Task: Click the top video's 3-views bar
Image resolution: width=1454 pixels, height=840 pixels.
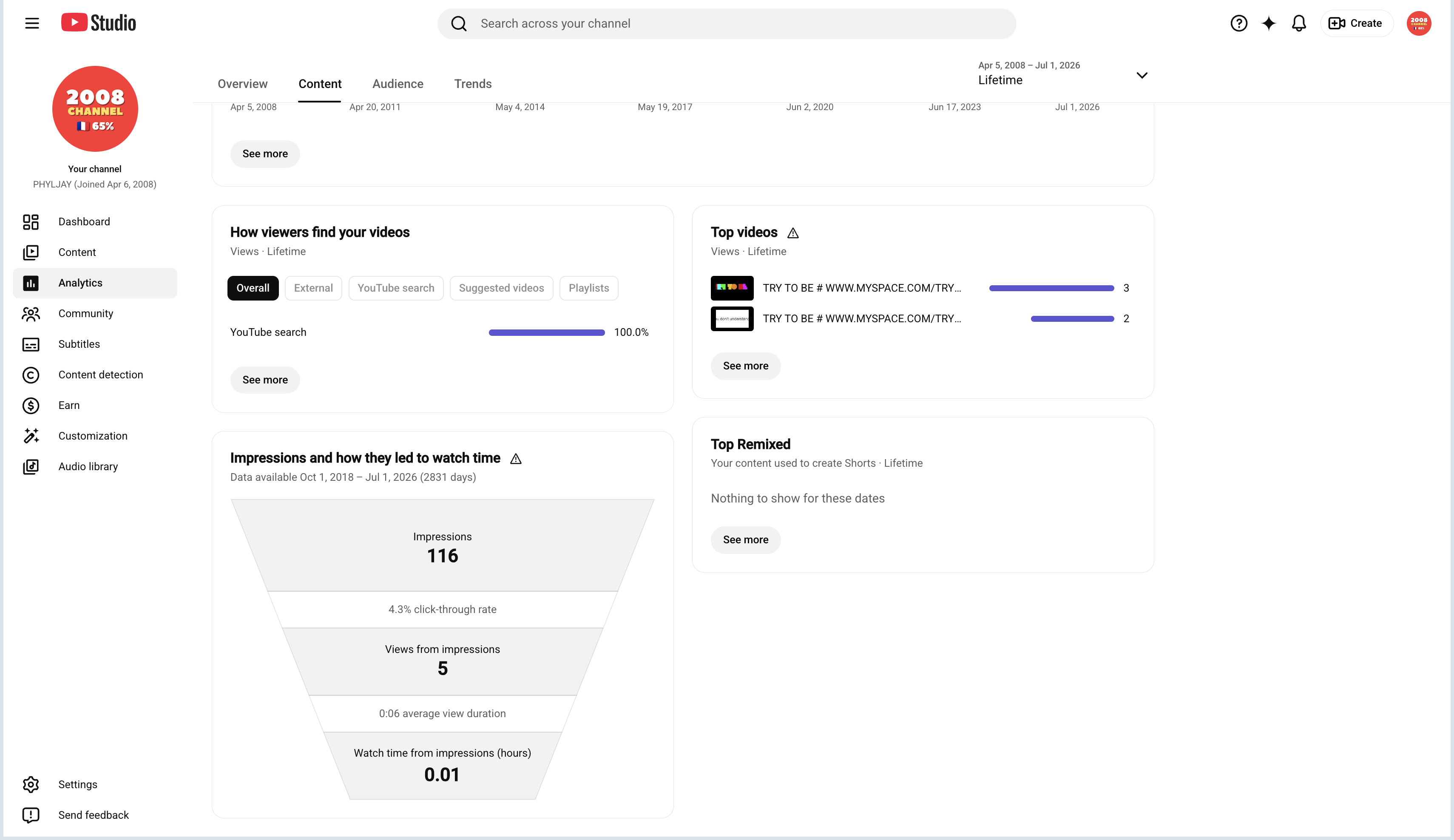Action: pos(1051,288)
